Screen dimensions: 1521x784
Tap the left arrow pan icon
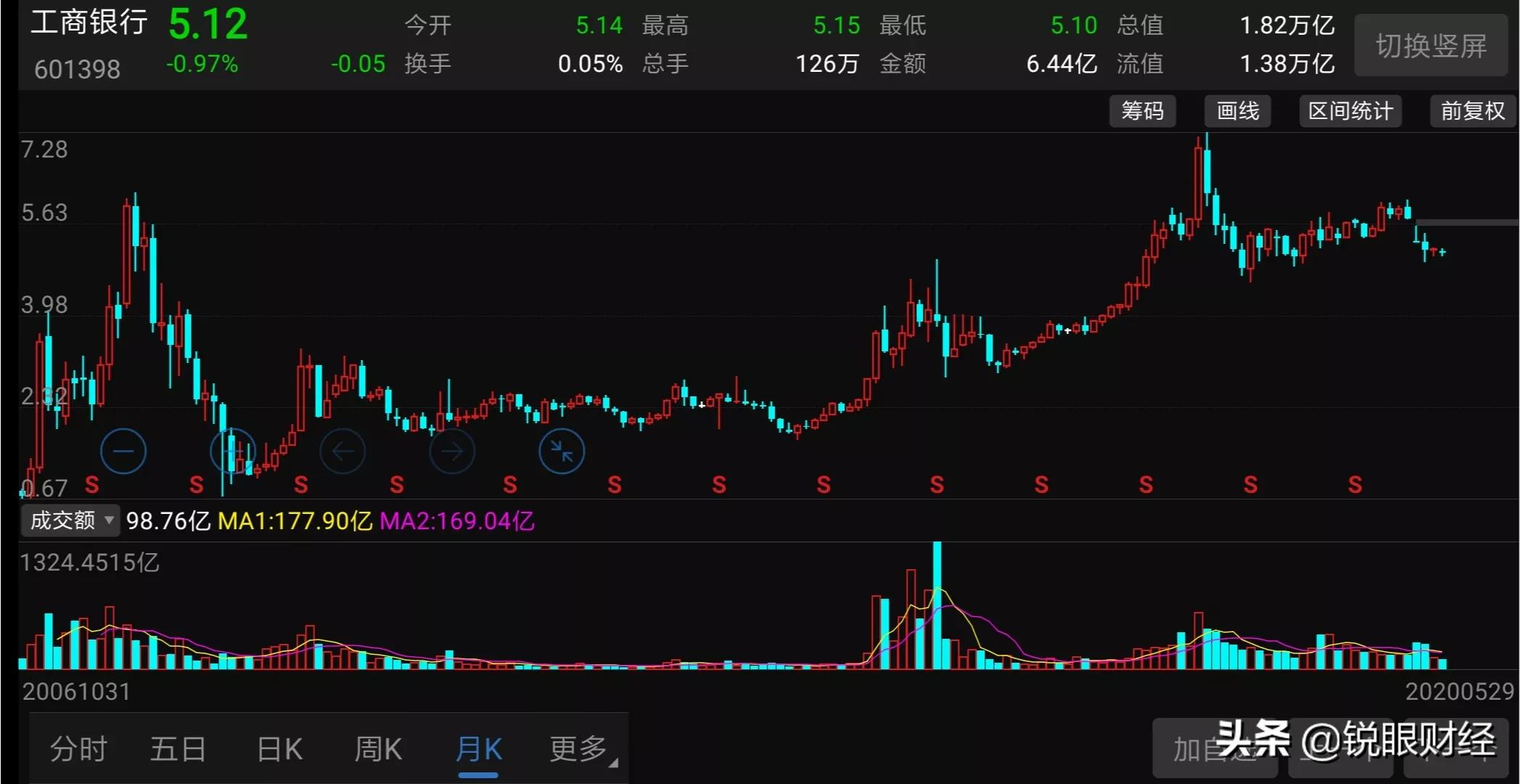click(x=343, y=452)
